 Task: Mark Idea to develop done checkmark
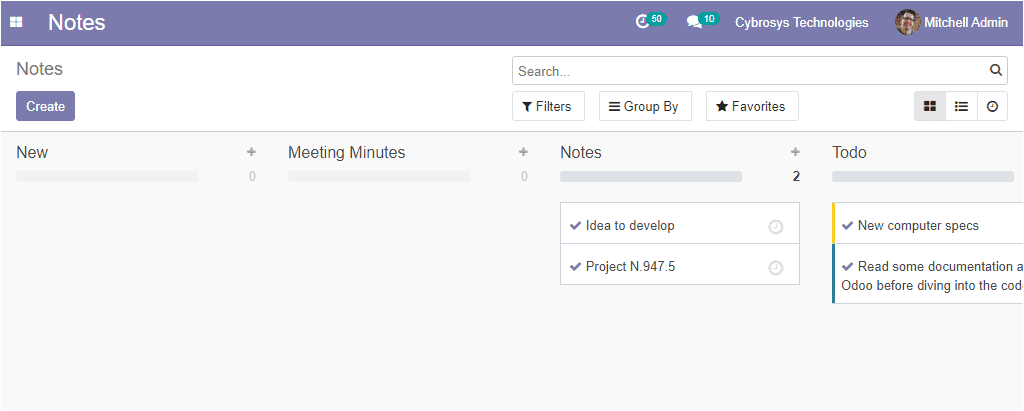click(575, 225)
